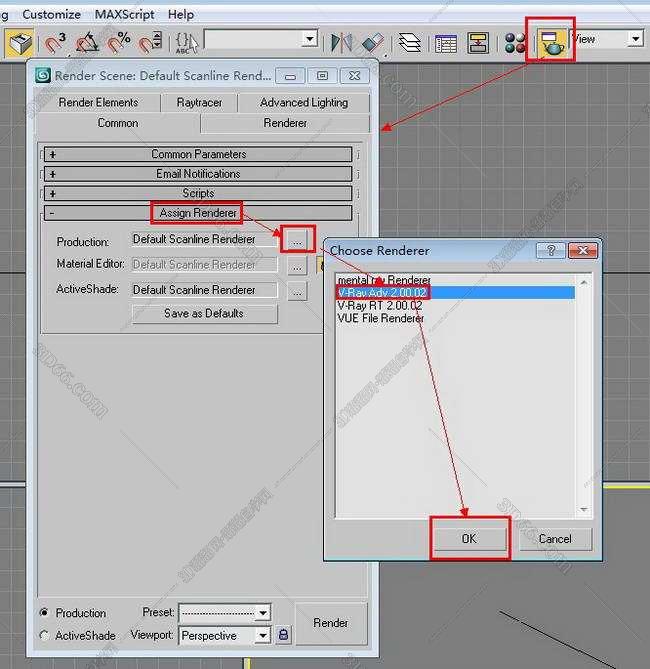Select V-Ray Adv 2.00.02 in list
This screenshot has width=650, height=669.
(x=455, y=293)
